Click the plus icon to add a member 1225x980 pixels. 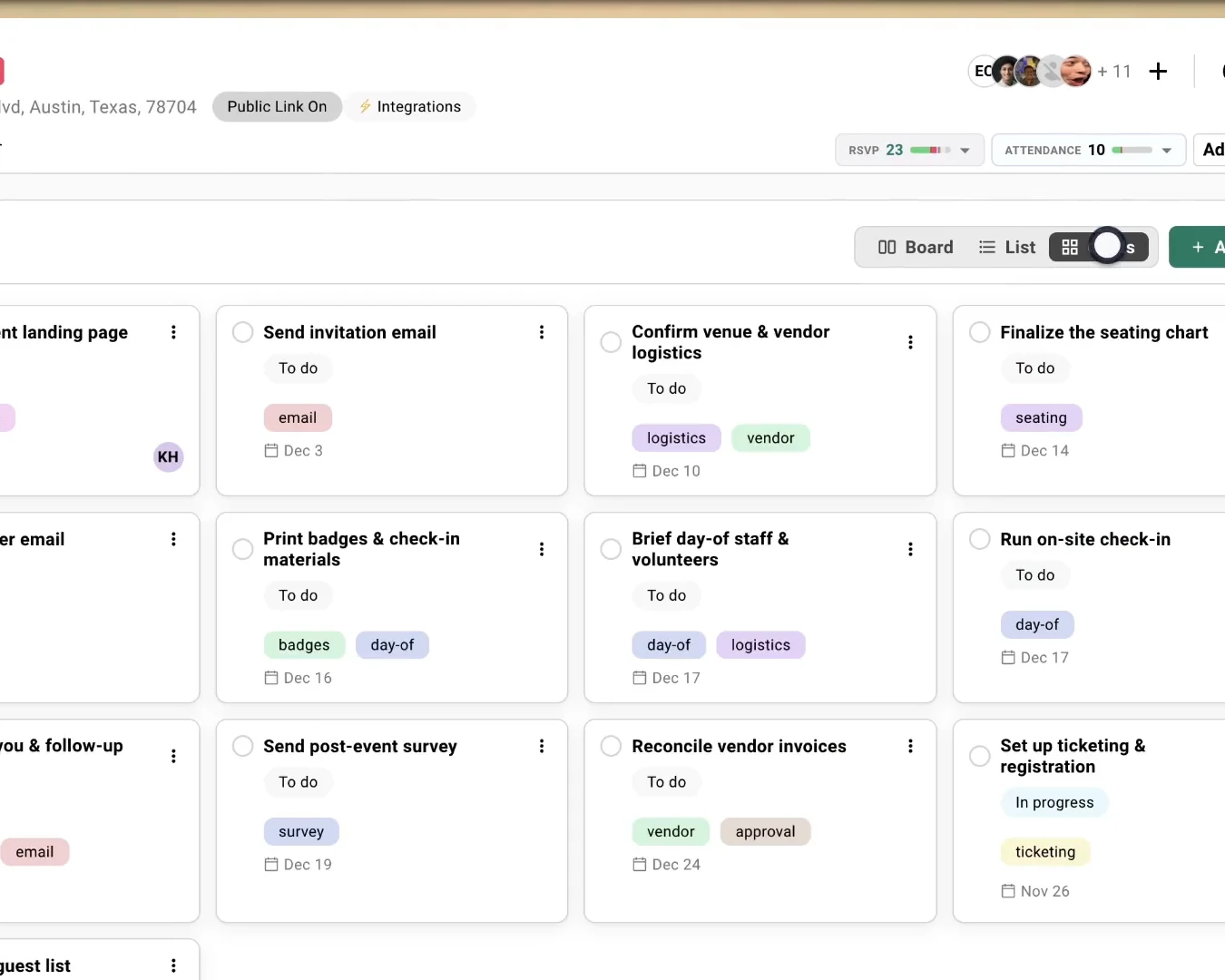[1158, 71]
